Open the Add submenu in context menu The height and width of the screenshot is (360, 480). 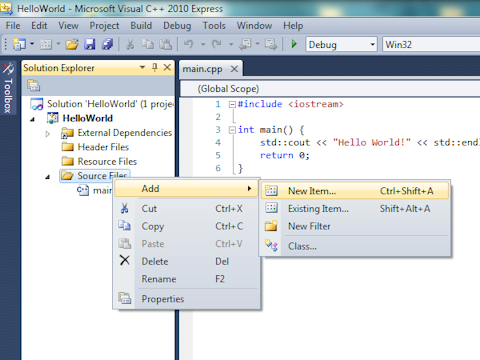pos(186,189)
